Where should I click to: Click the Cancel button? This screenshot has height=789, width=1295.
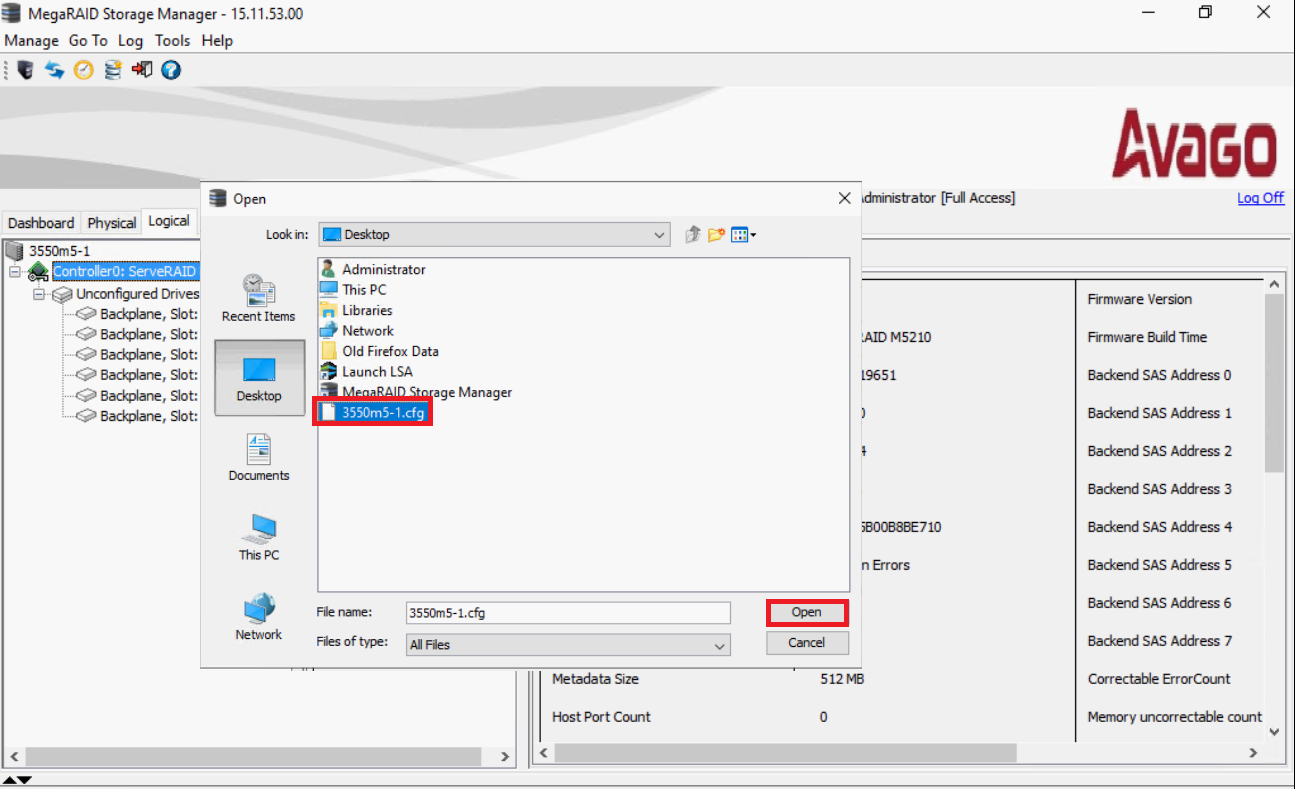coord(807,643)
